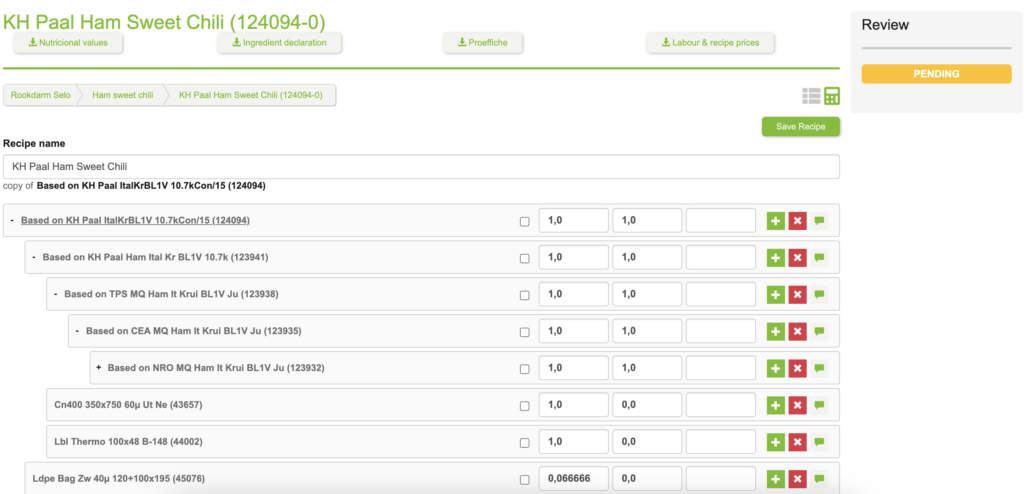
Task: Add item under NRO MQ Ham row
Action: pos(775,369)
